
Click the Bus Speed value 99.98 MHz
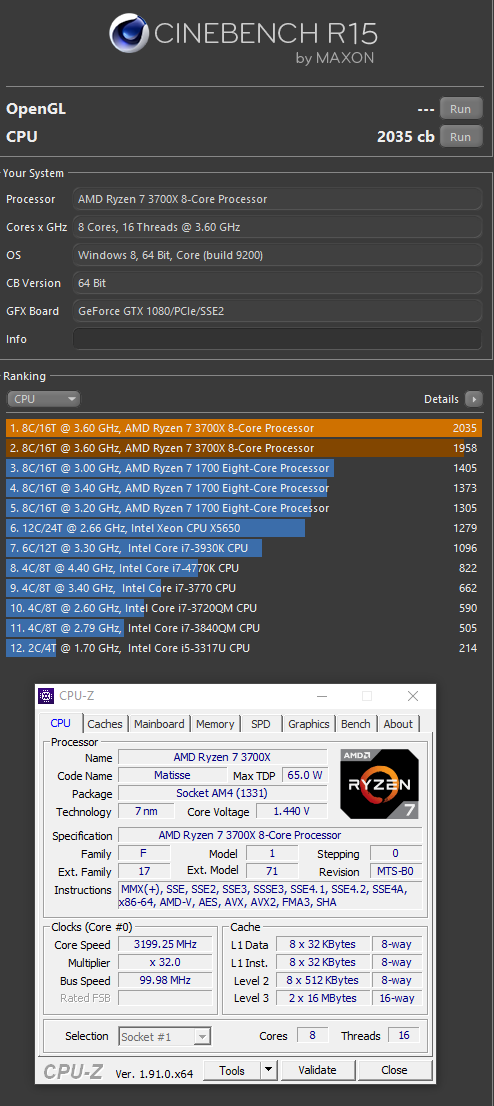tap(165, 980)
